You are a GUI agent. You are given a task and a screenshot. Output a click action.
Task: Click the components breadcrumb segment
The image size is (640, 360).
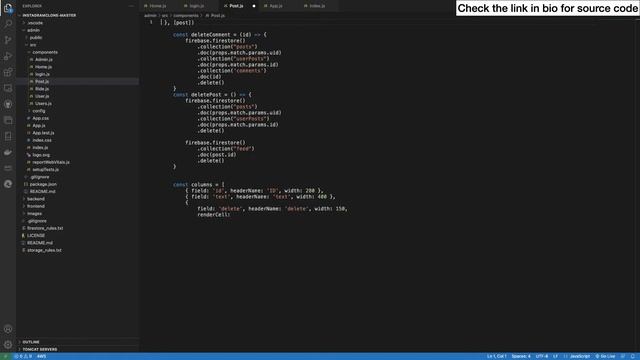click(x=186, y=16)
